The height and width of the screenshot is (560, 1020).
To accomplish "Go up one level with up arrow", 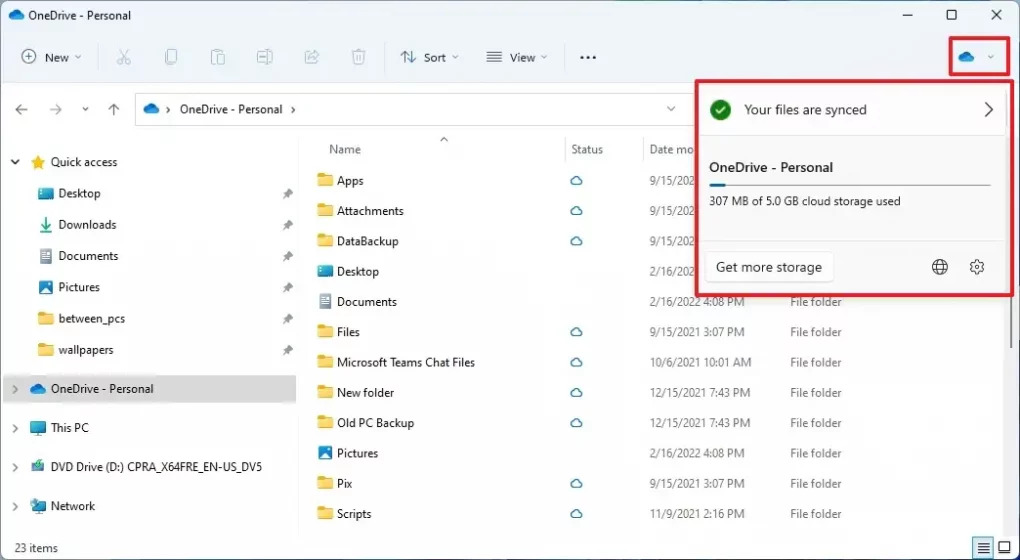I will [x=114, y=109].
